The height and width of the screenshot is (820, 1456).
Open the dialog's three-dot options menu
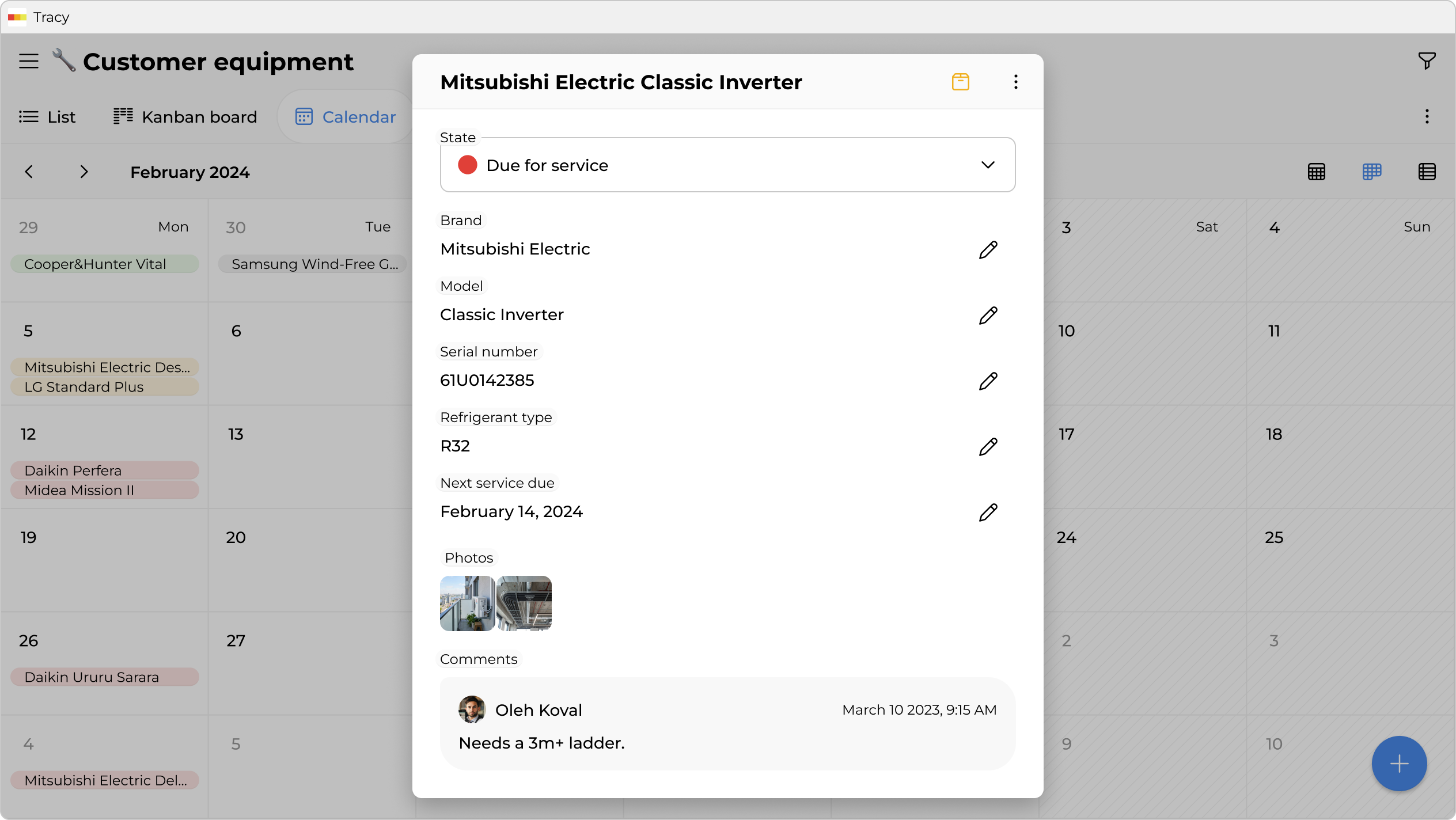1015,82
